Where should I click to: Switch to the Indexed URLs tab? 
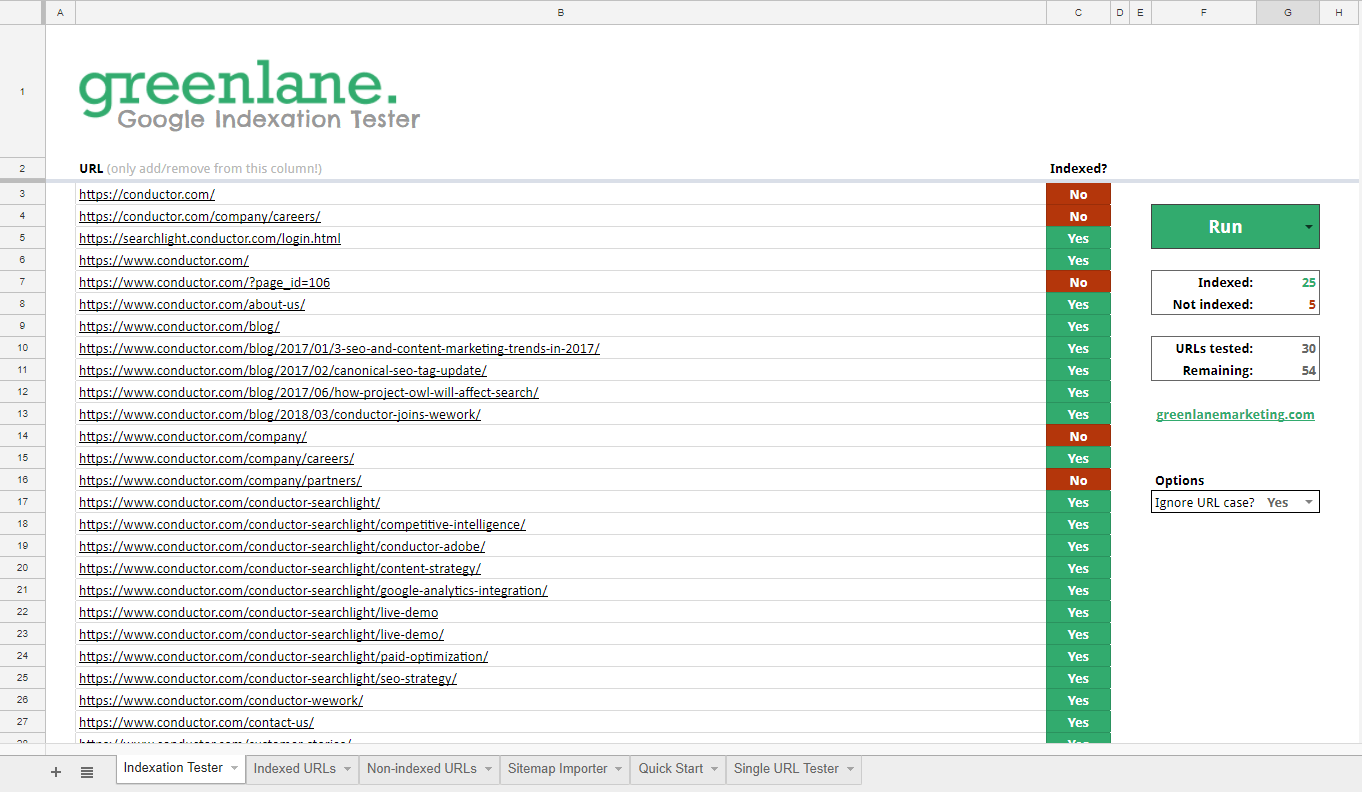295,769
